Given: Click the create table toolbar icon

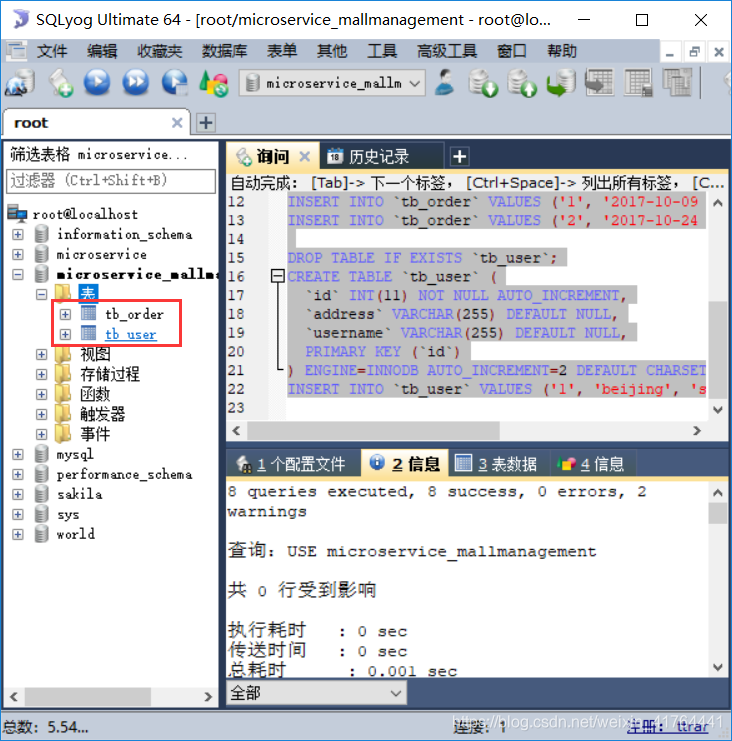Looking at the screenshot, I should (x=599, y=82).
